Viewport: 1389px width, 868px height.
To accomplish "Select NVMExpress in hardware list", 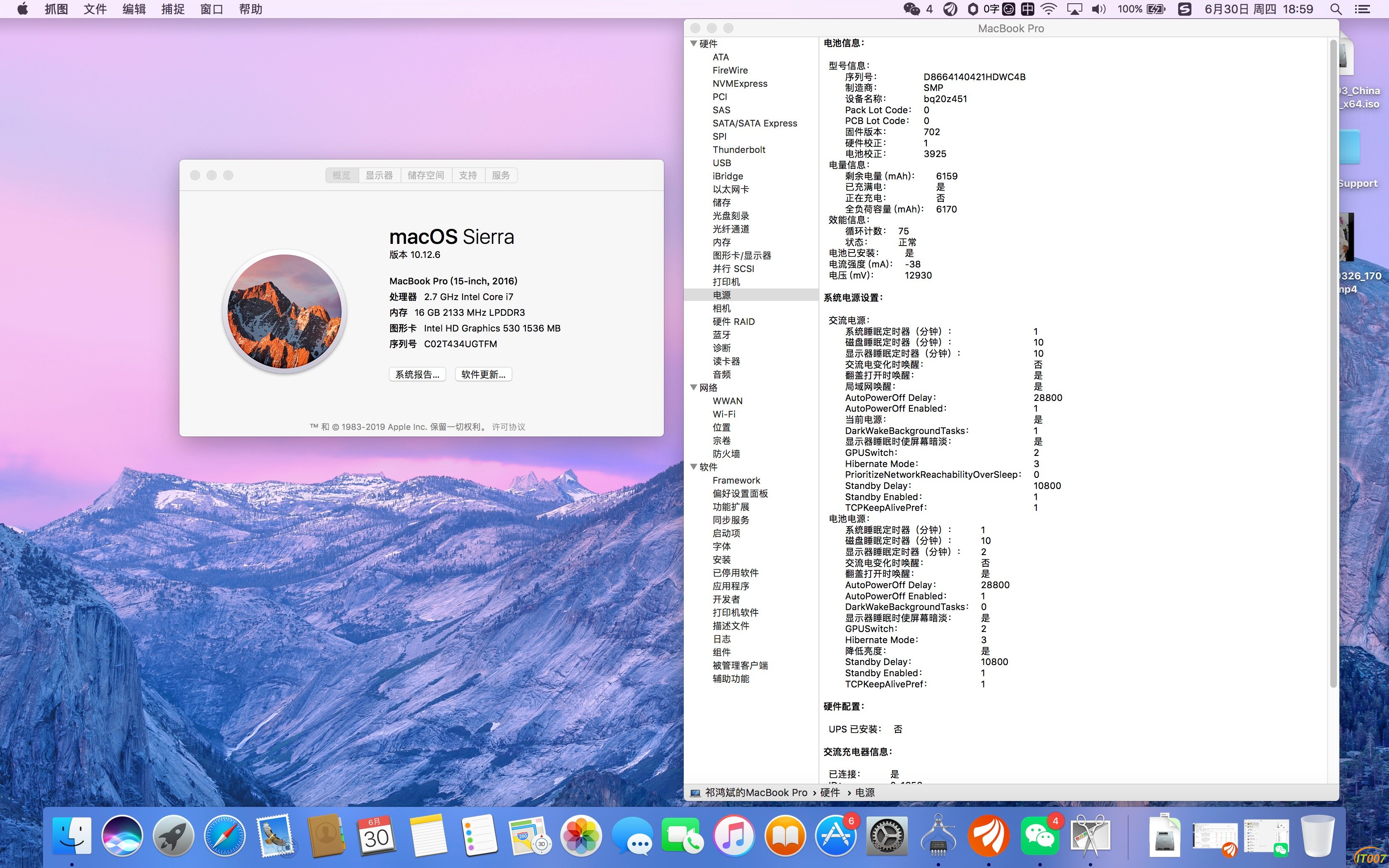I will [x=740, y=83].
